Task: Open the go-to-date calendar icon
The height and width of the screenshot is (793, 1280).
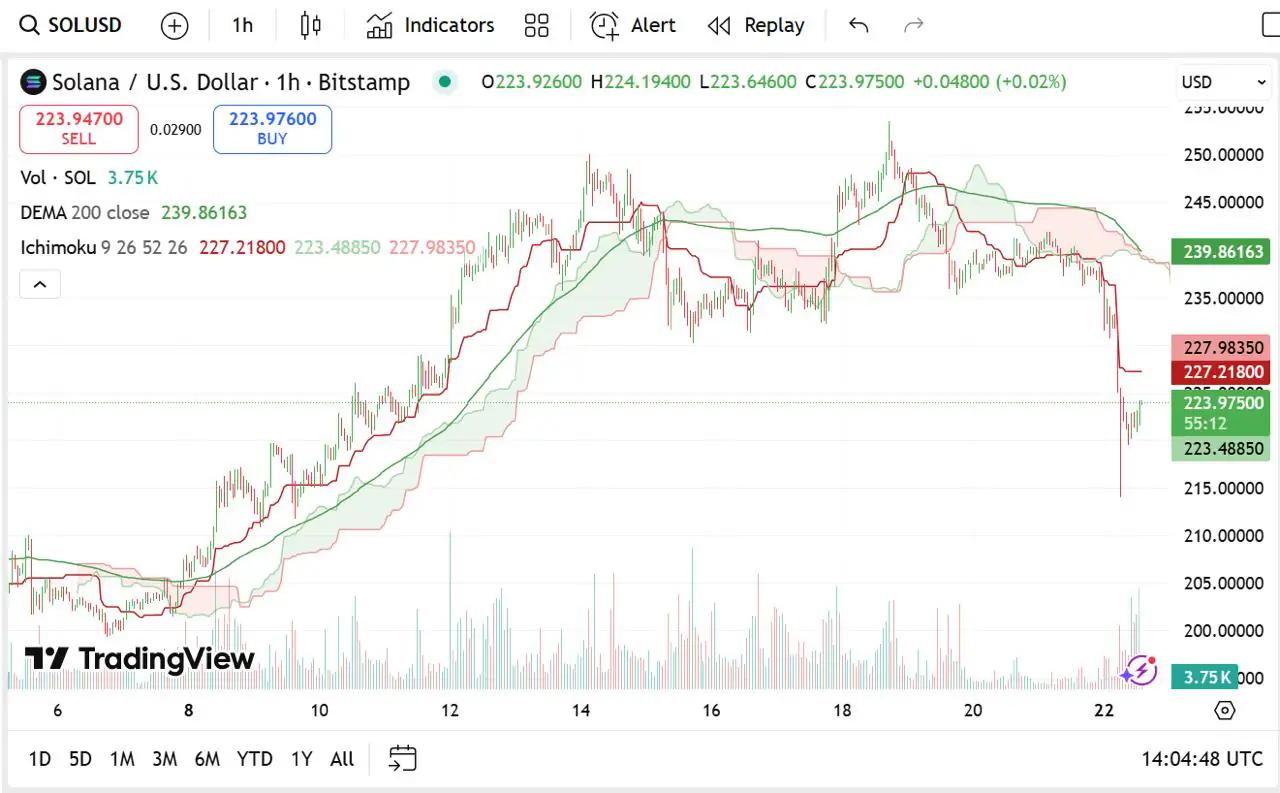Action: pos(403,759)
